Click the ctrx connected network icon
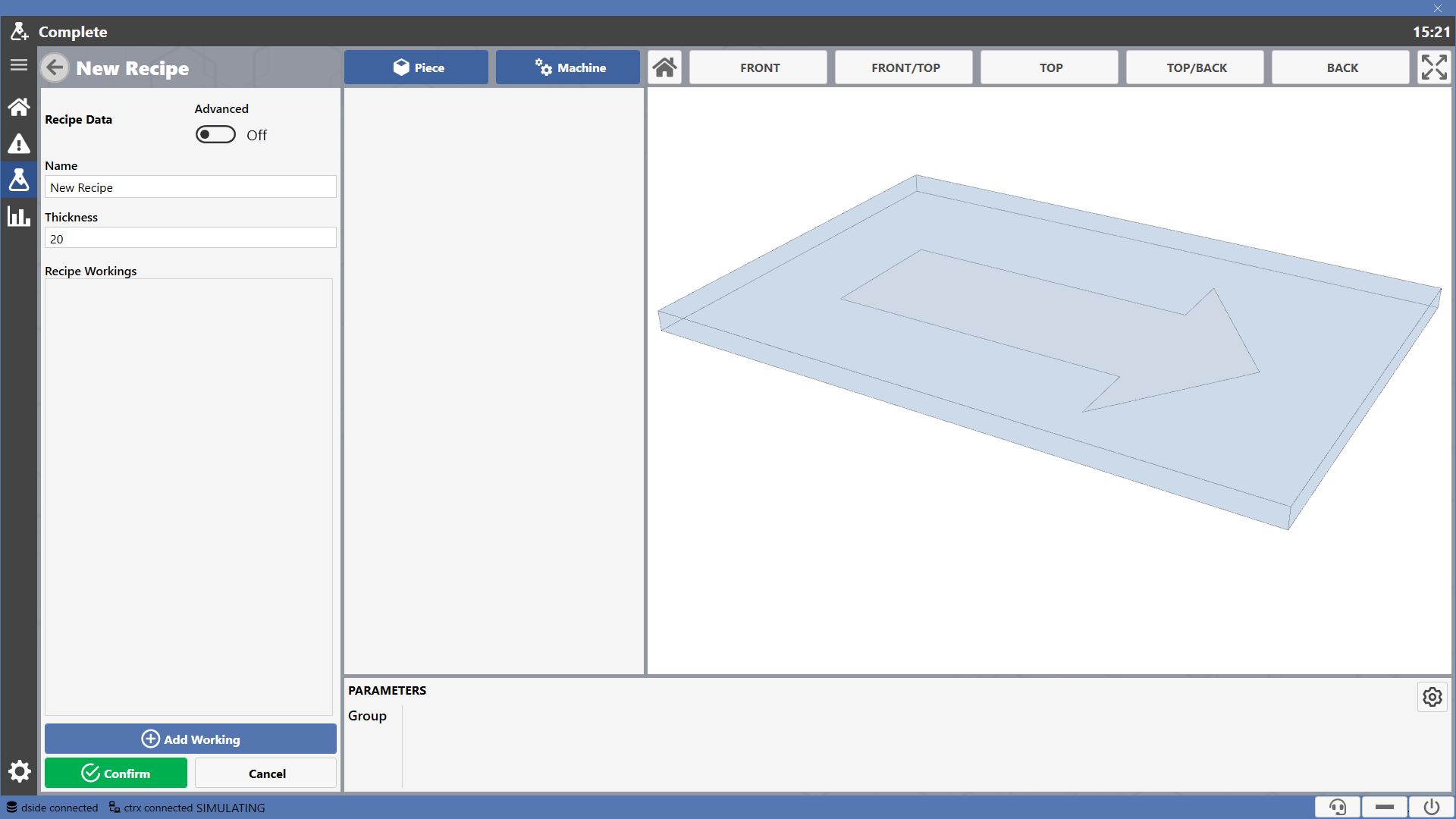The height and width of the screenshot is (819, 1456). [115, 808]
